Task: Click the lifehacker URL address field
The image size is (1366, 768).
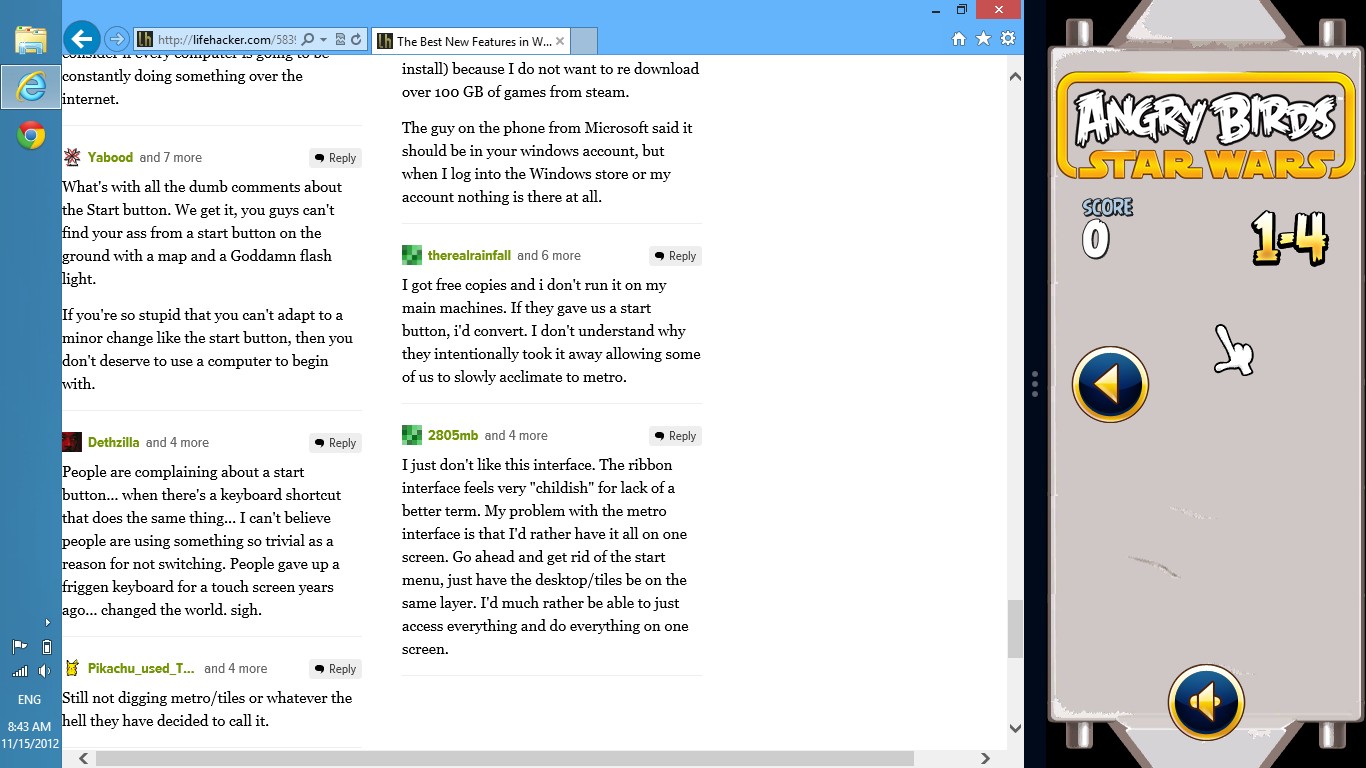Action: (227, 40)
